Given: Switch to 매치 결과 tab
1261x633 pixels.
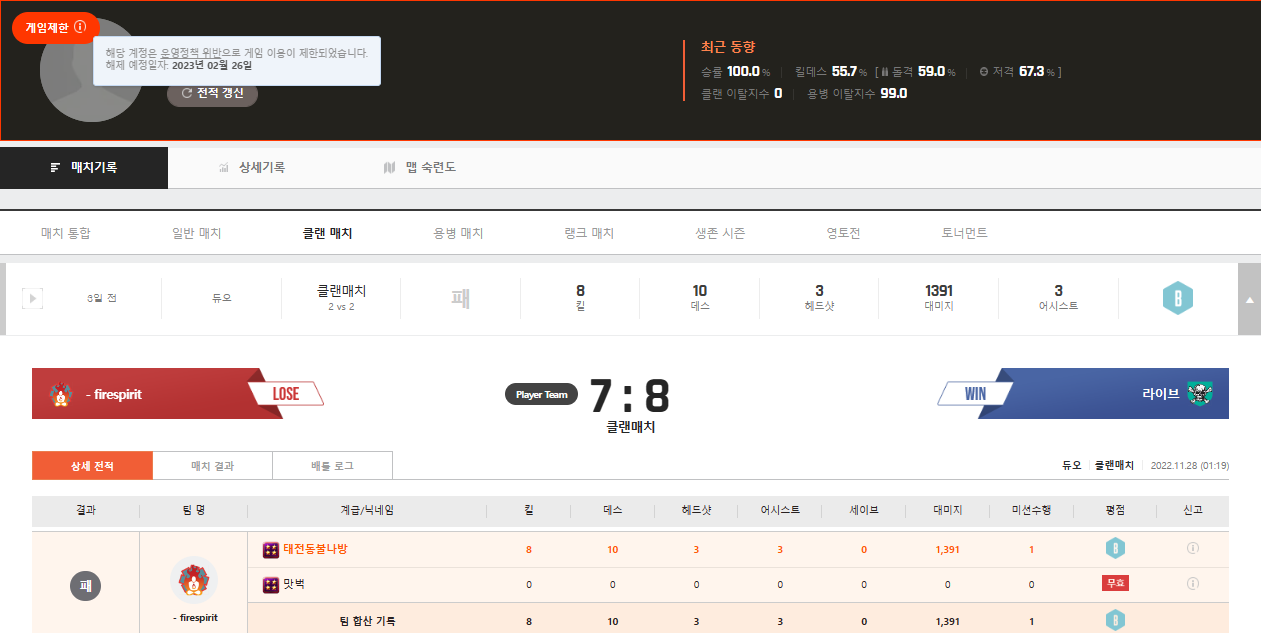Looking at the screenshot, I should click(x=212, y=466).
